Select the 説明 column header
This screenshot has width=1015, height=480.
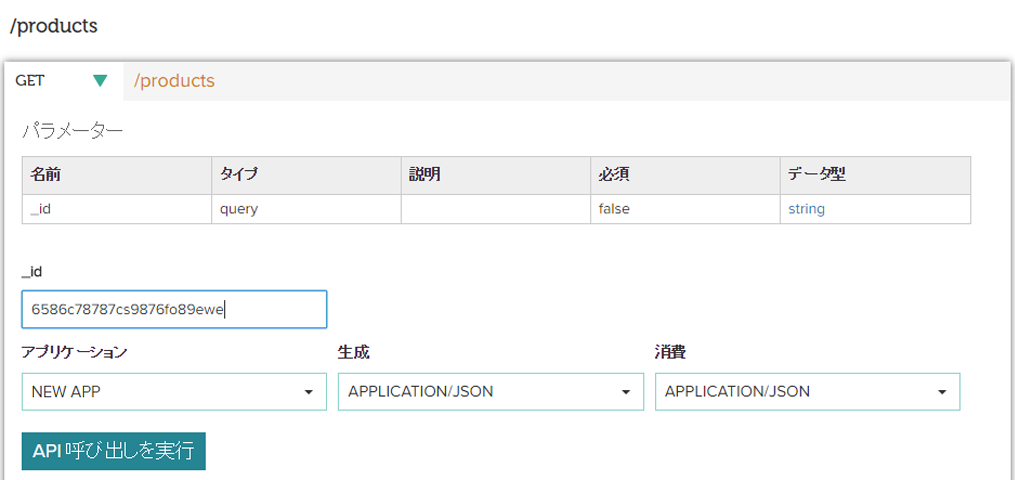point(425,175)
